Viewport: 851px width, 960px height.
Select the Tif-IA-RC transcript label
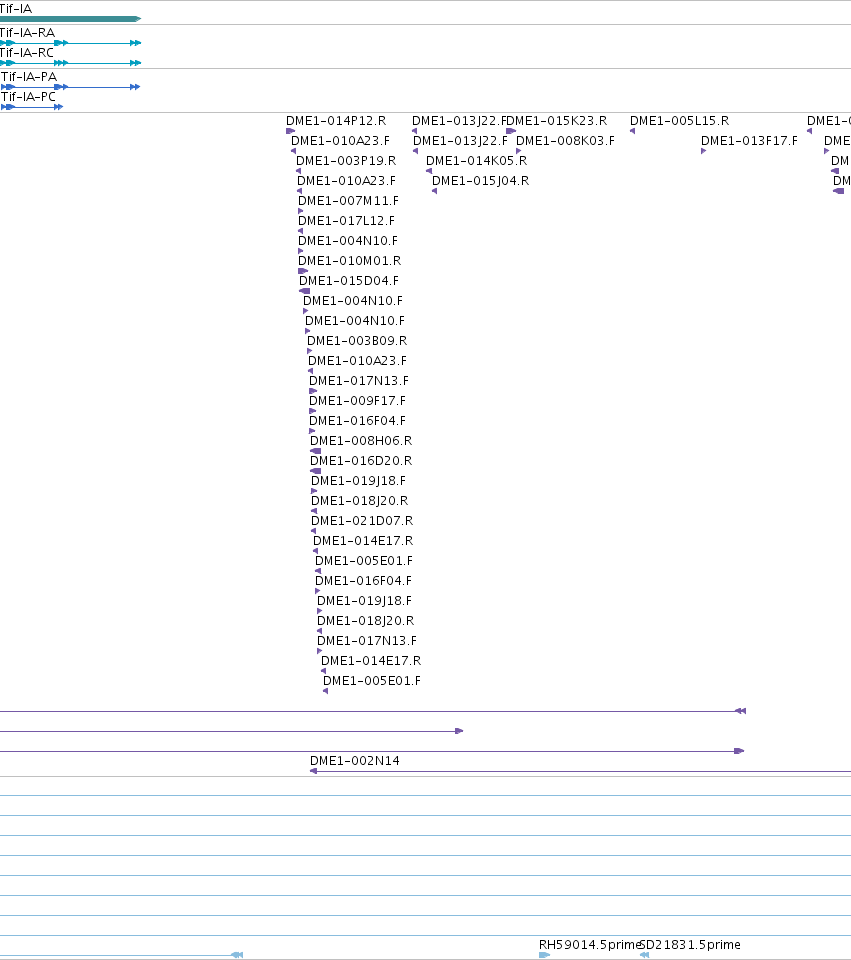pyautogui.click(x=27, y=53)
